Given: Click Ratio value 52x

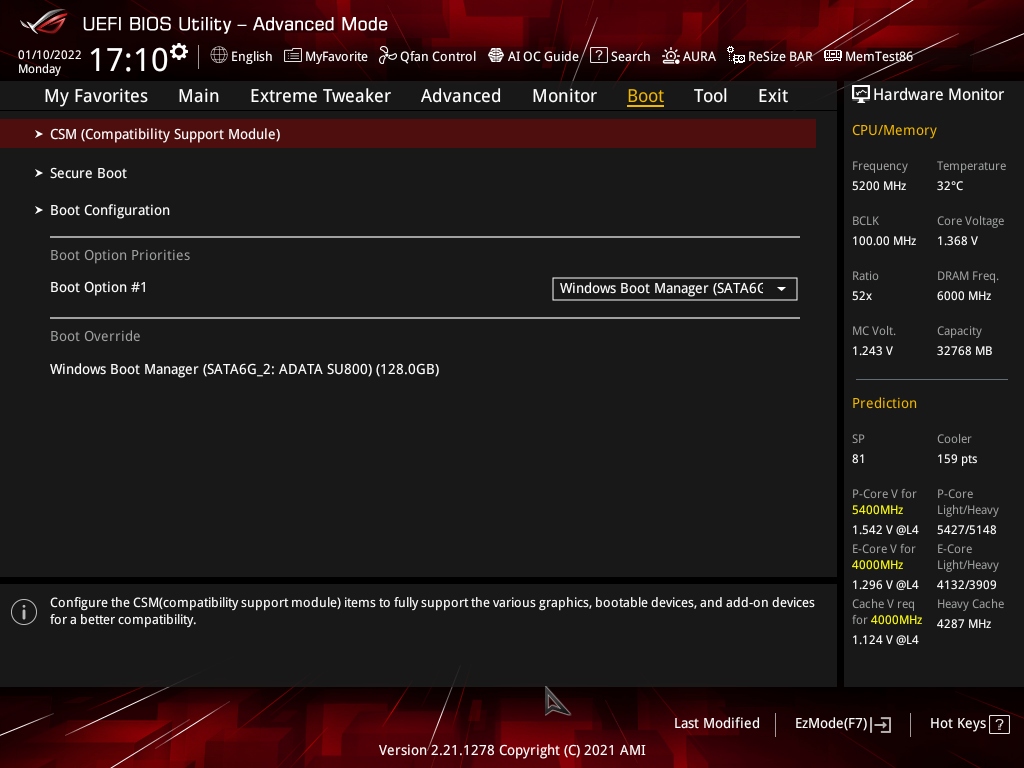Looking at the screenshot, I should coord(861,296).
